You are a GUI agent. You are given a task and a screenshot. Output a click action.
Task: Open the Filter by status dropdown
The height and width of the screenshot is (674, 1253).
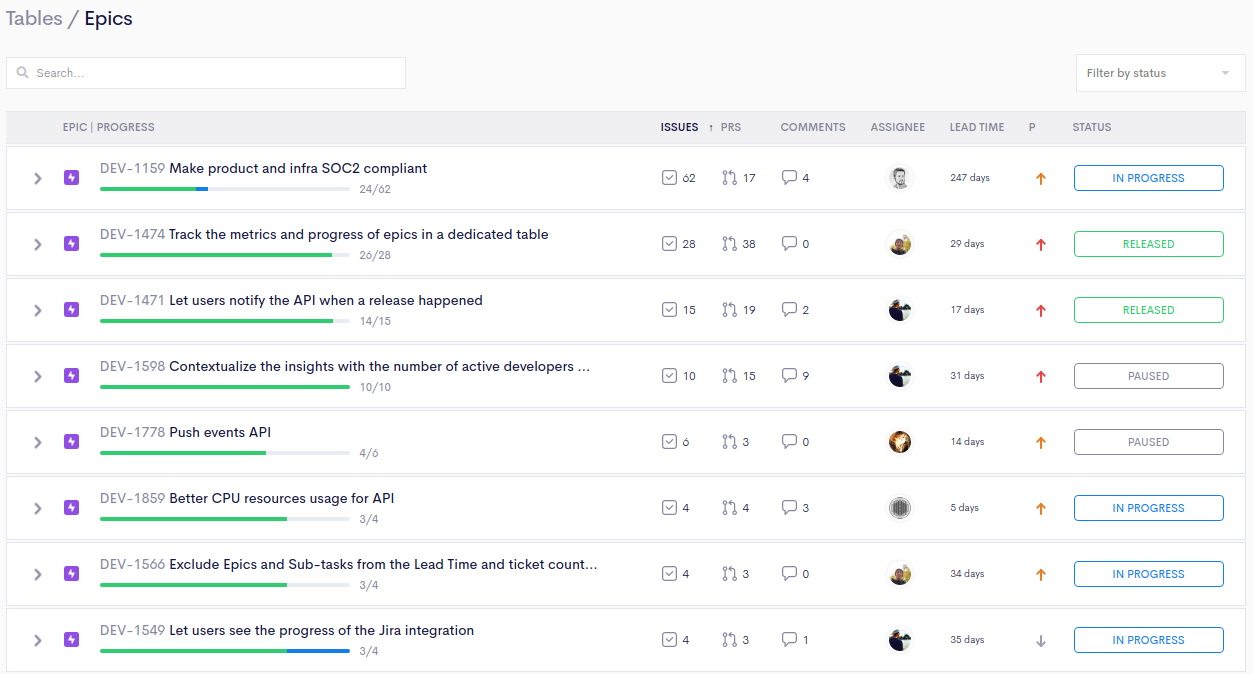pos(1160,73)
